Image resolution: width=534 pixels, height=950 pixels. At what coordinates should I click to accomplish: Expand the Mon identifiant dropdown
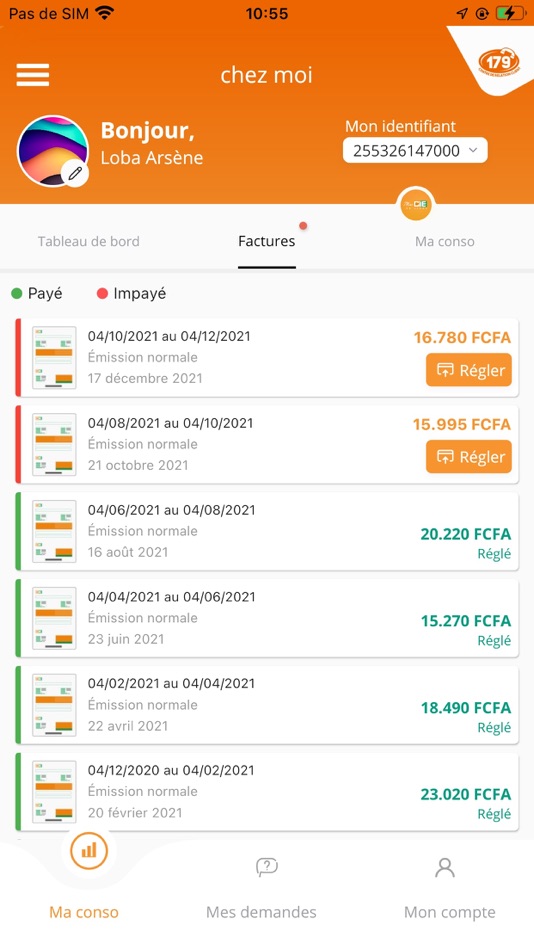[x=415, y=151]
